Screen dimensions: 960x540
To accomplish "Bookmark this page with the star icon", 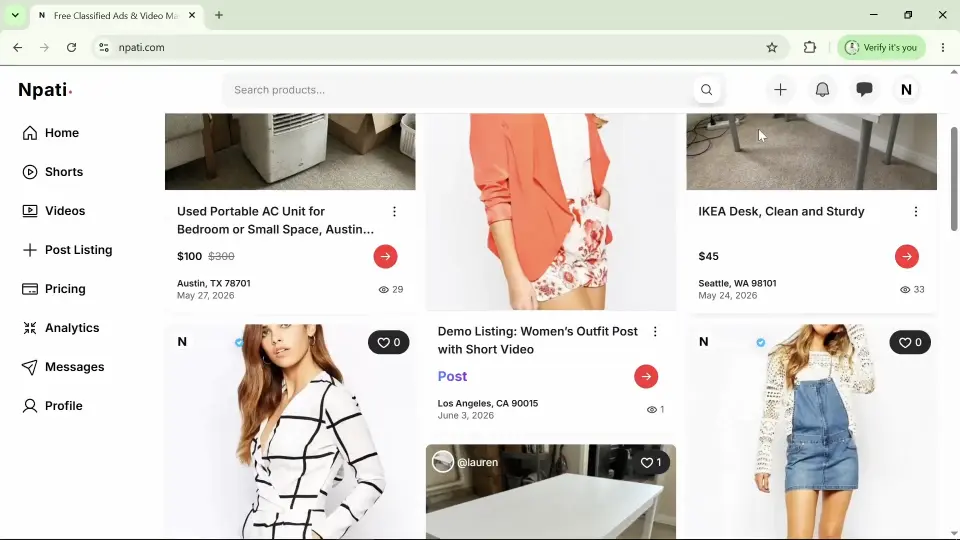I will click(x=771, y=47).
